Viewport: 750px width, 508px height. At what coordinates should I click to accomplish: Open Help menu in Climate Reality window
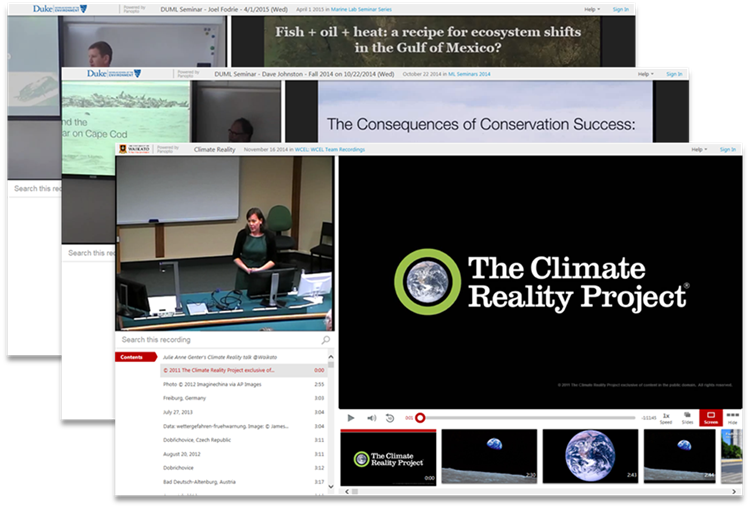pyautogui.click(x=699, y=150)
